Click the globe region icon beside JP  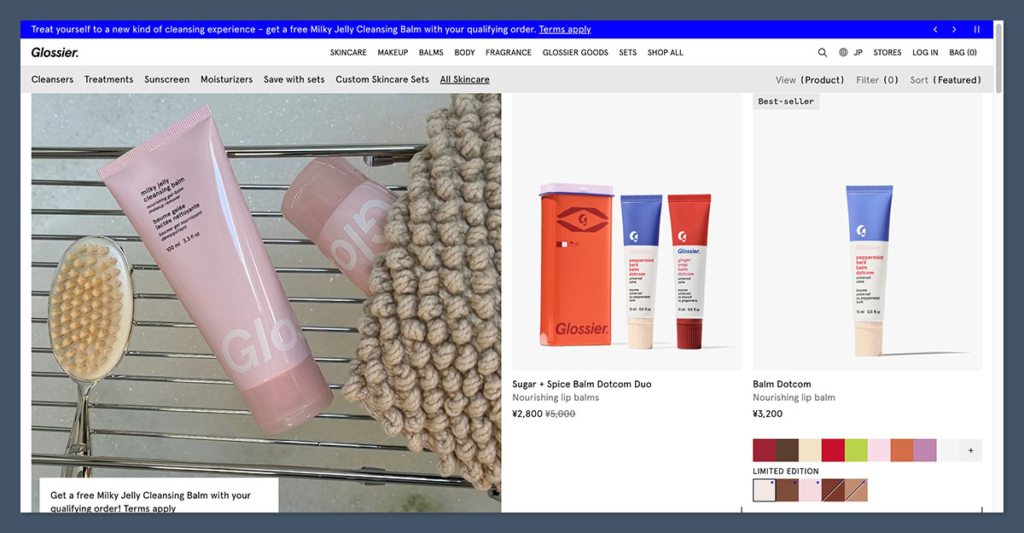coord(843,52)
